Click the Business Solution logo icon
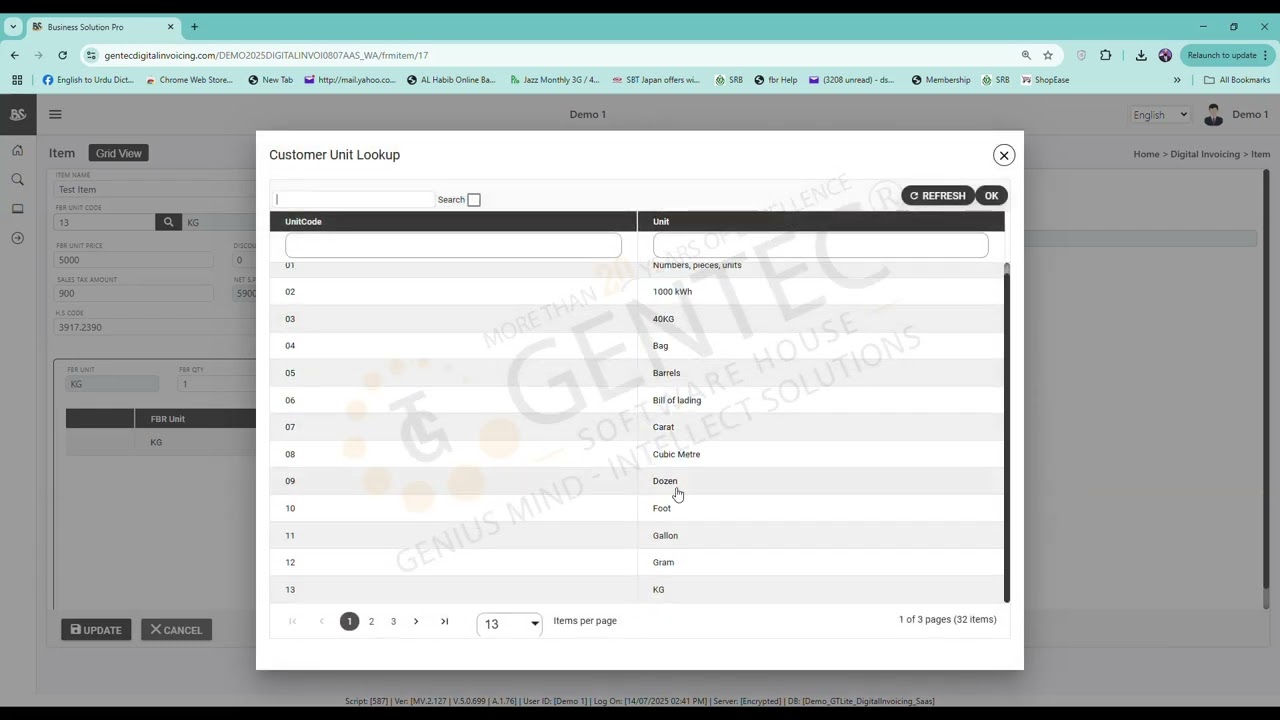 coord(18,114)
